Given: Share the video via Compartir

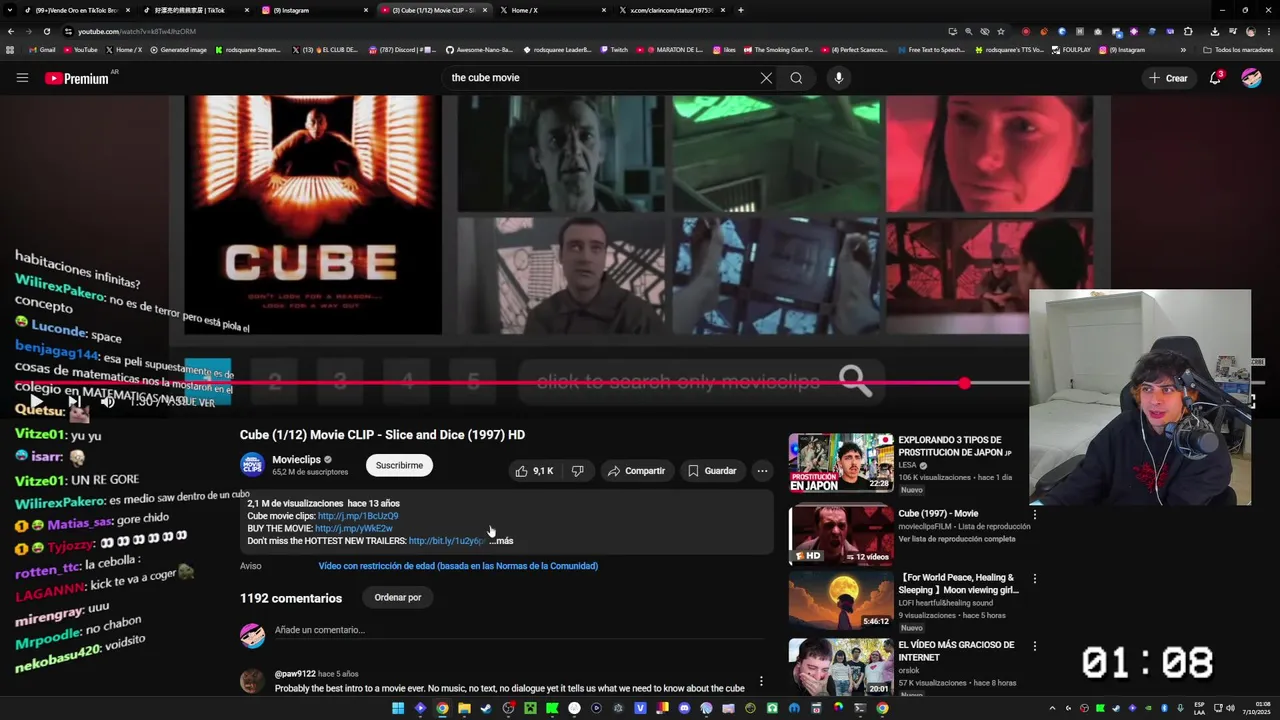Looking at the screenshot, I should point(636,471).
